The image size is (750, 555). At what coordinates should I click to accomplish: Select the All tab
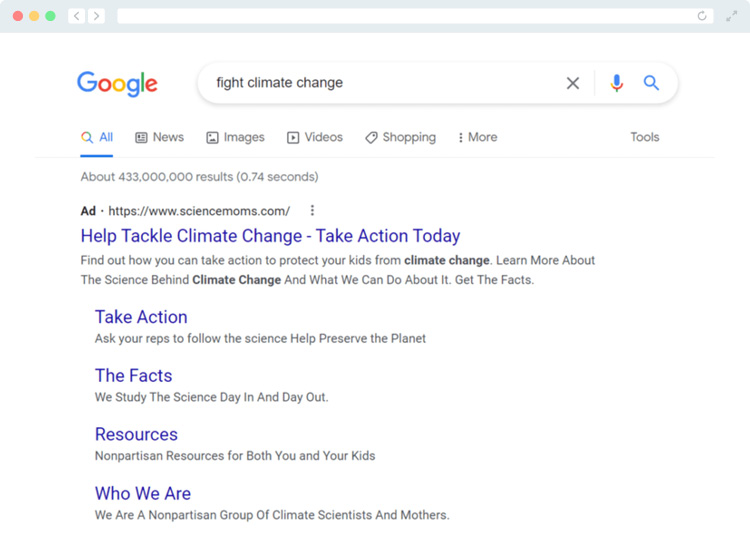tap(97, 137)
